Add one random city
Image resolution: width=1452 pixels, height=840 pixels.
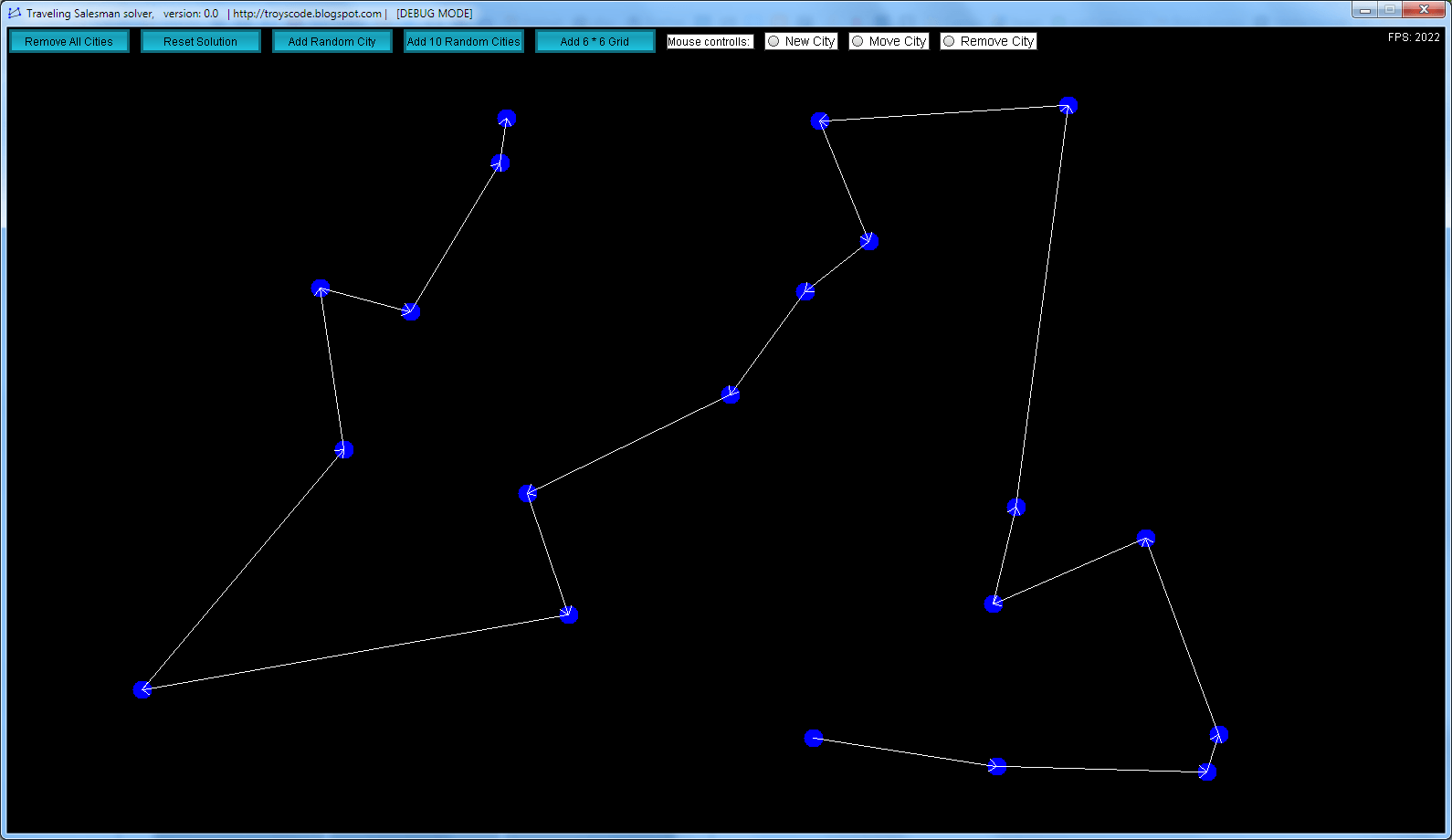[x=332, y=42]
